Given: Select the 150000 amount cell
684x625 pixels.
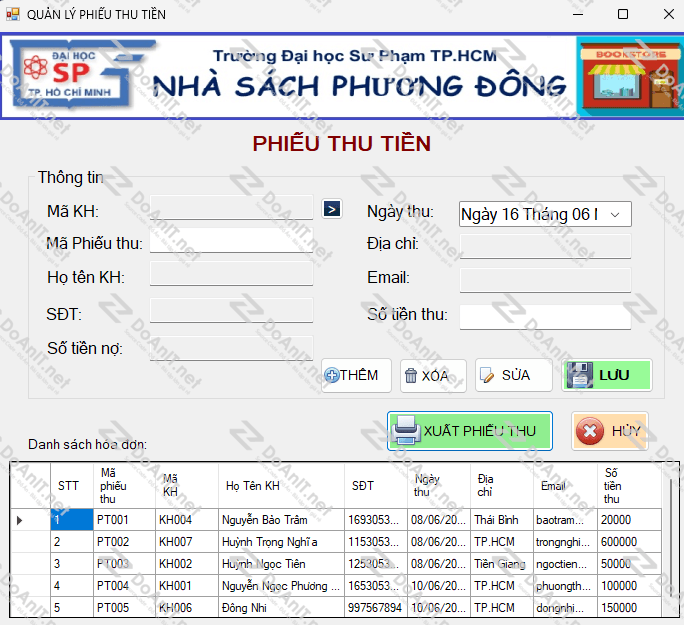Looking at the screenshot, I should (x=629, y=607).
